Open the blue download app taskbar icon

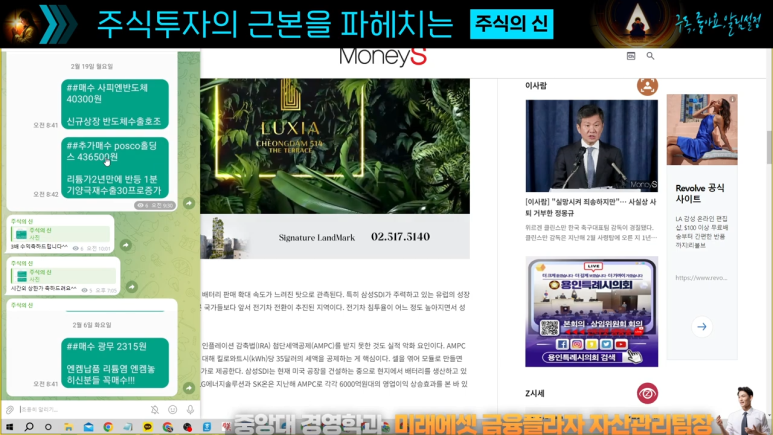[207, 427]
